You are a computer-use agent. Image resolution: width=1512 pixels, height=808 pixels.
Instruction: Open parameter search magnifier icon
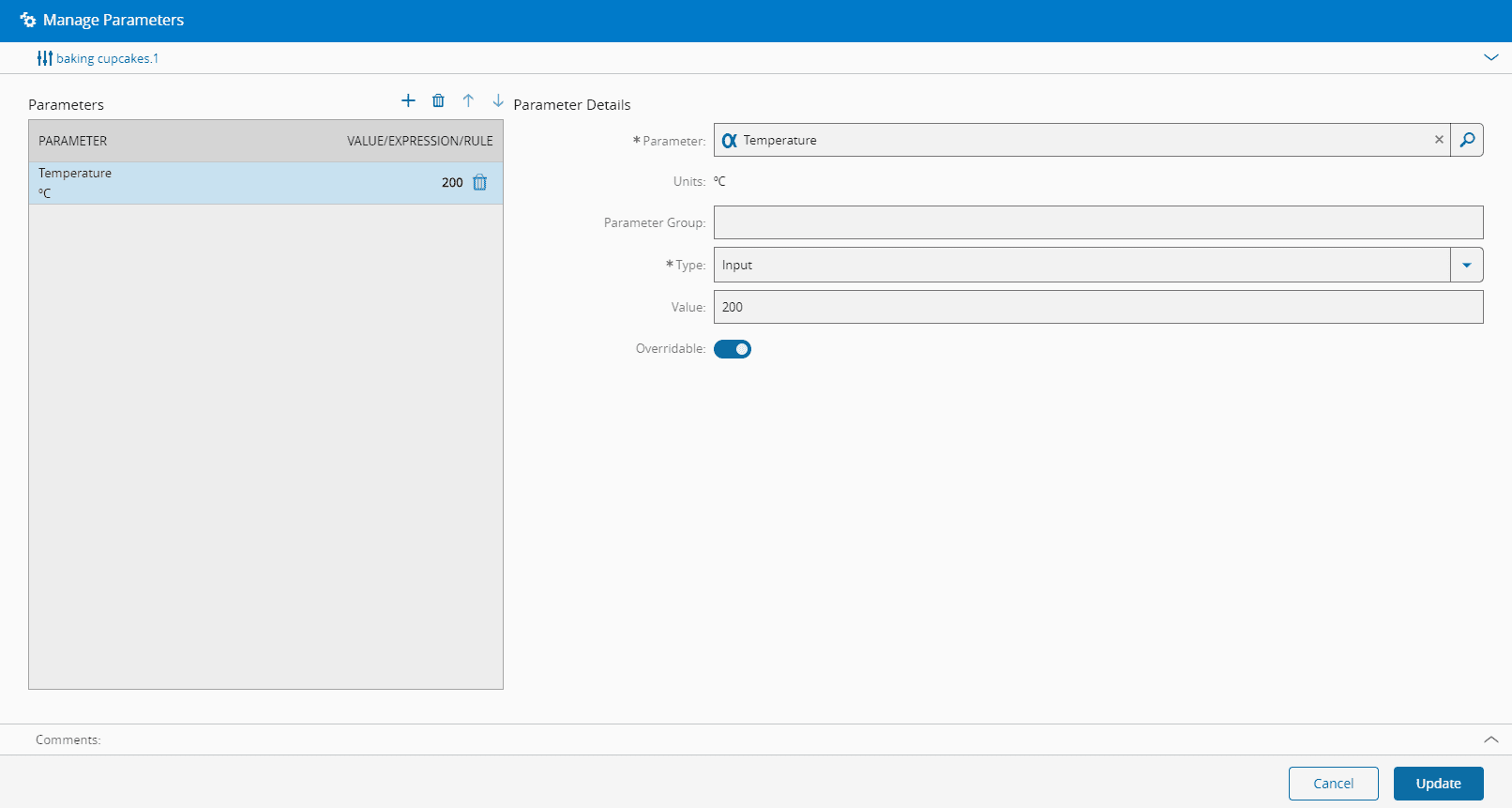1467,140
